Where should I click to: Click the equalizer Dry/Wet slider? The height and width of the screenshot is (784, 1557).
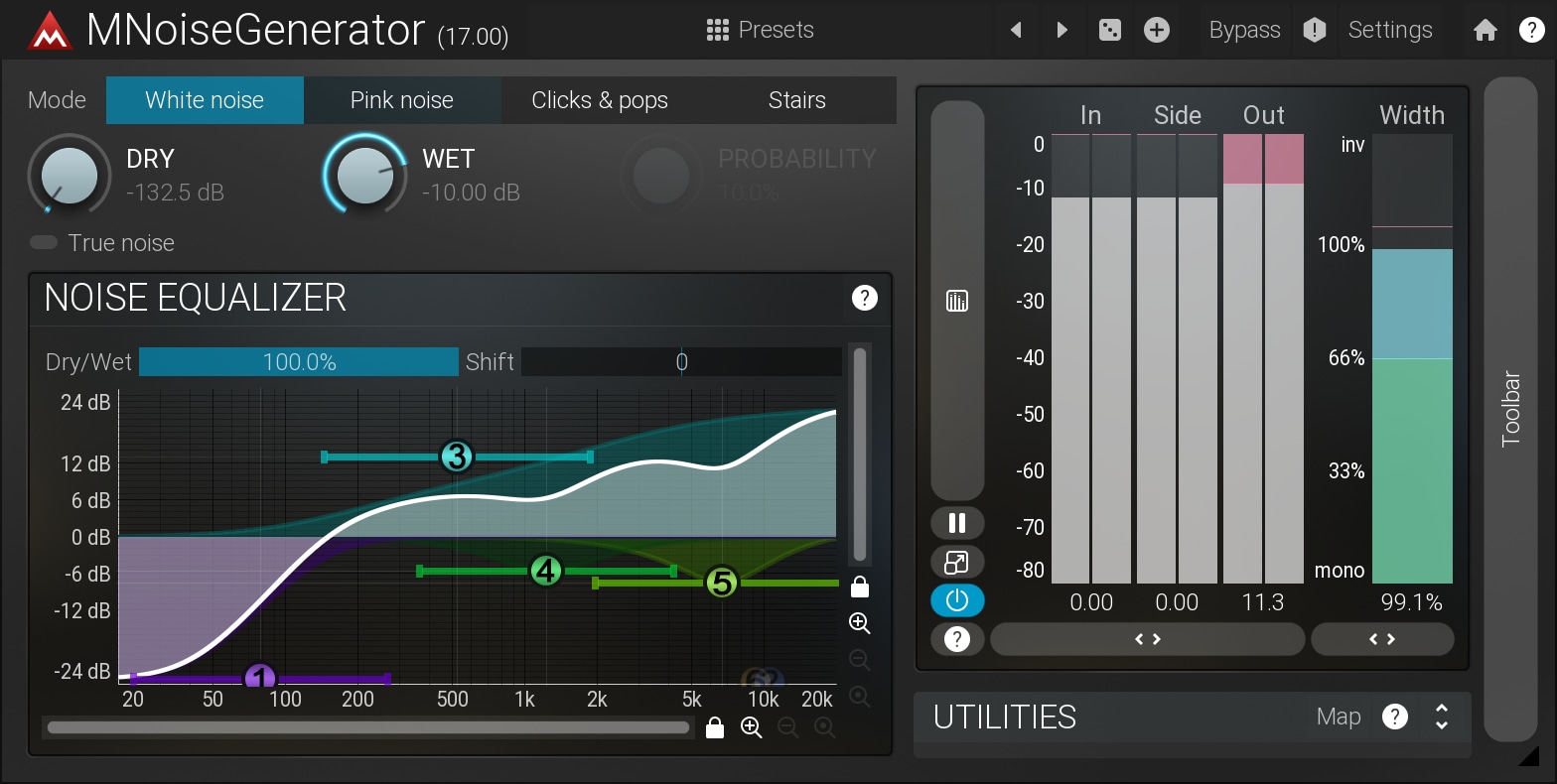tap(299, 362)
